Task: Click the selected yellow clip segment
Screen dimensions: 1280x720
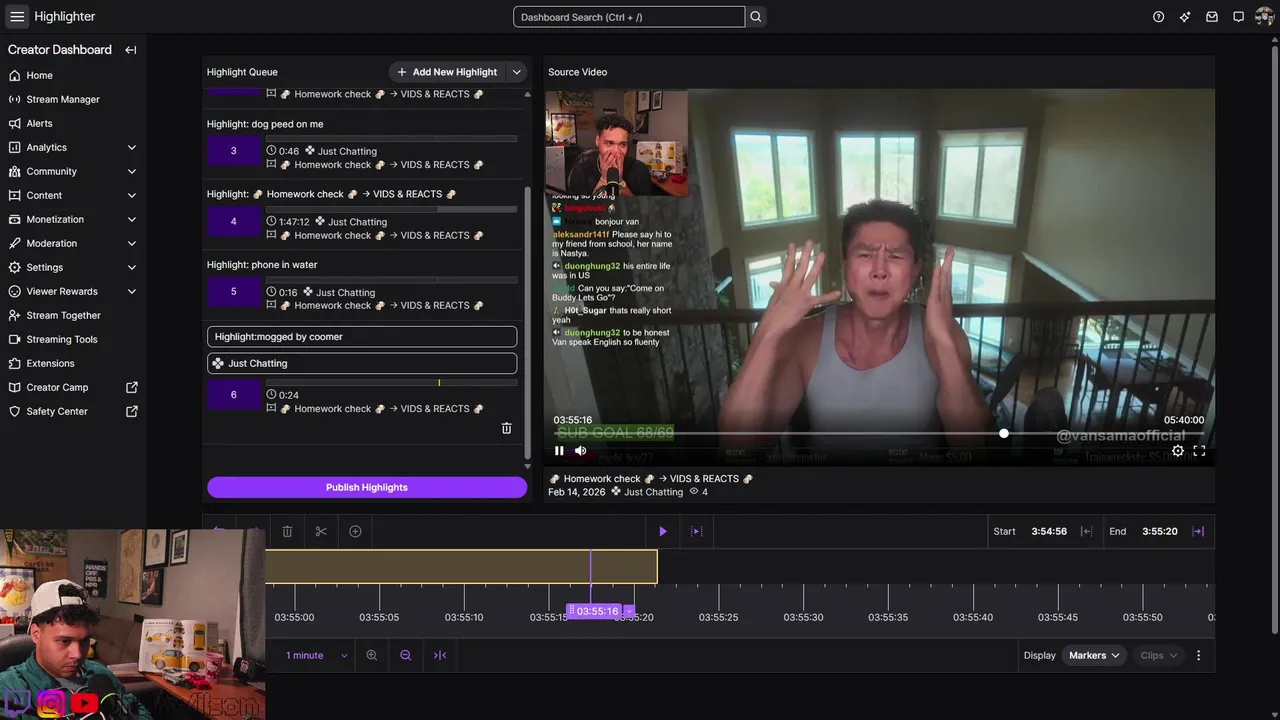Action: [x=461, y=567]
